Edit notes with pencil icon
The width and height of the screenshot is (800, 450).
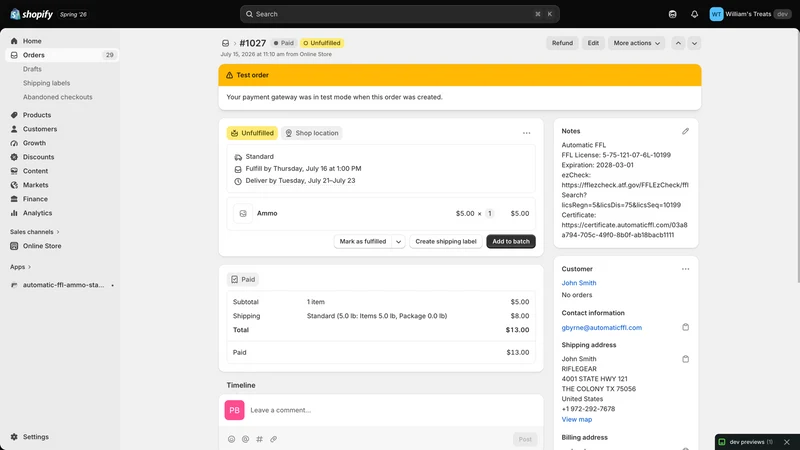(x=685, y=131)
